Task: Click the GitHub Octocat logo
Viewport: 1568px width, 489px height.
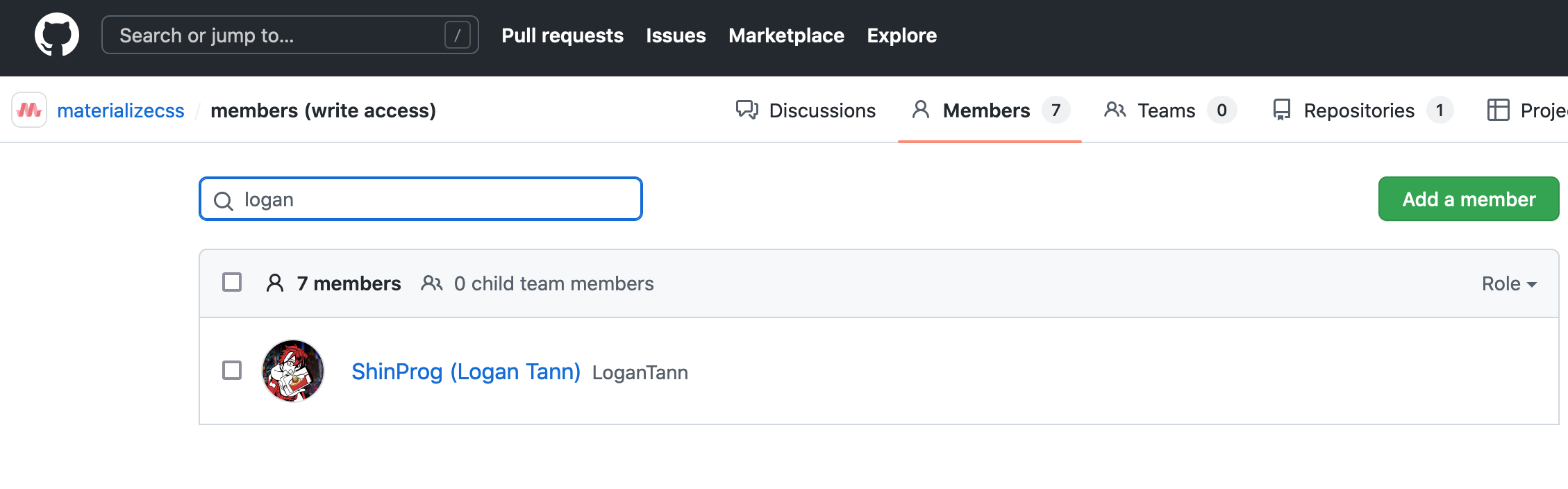Action: tap(57, 35)
